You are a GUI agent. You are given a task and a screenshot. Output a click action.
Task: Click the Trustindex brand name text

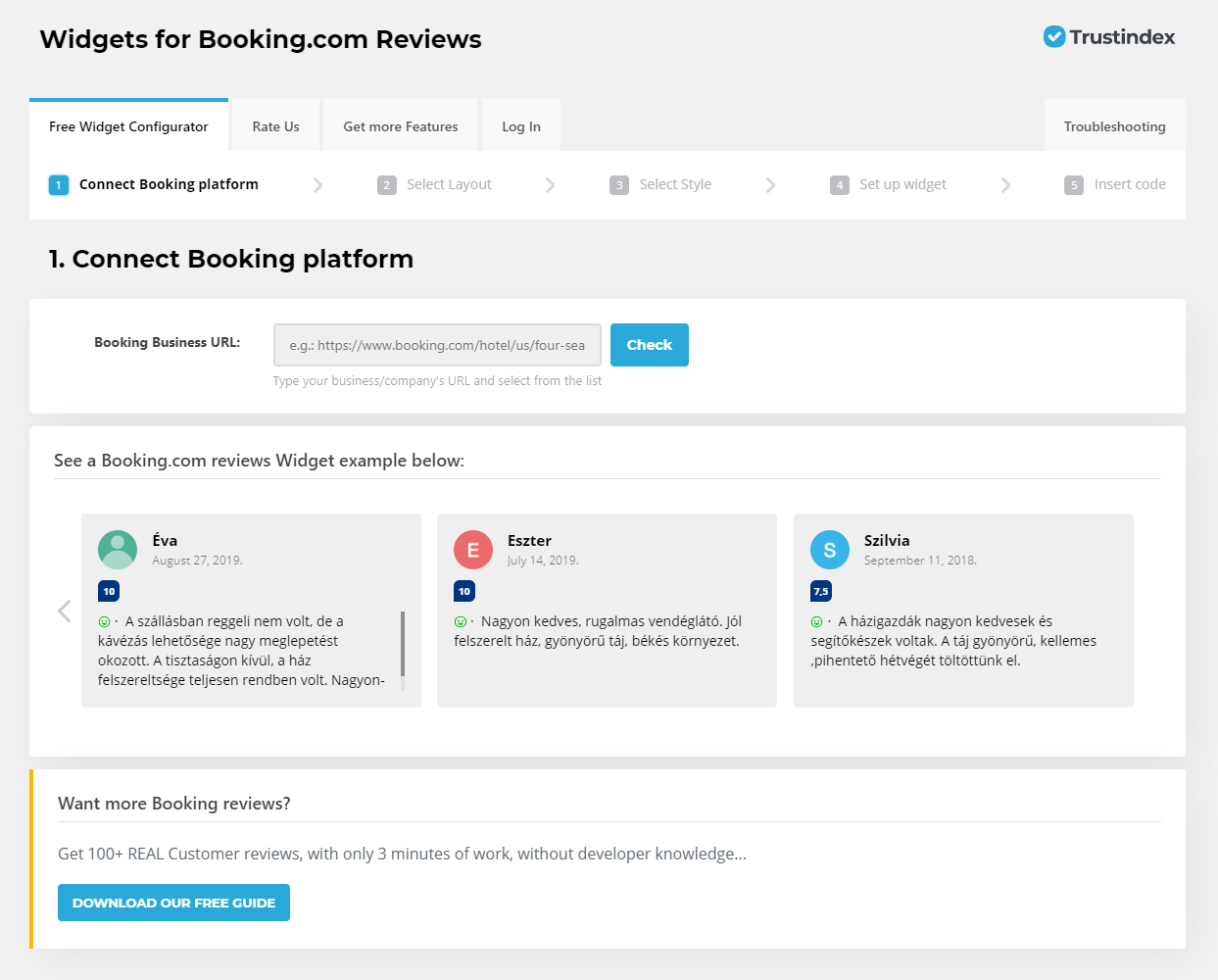pyautogui.click(x=1122, y=37)
